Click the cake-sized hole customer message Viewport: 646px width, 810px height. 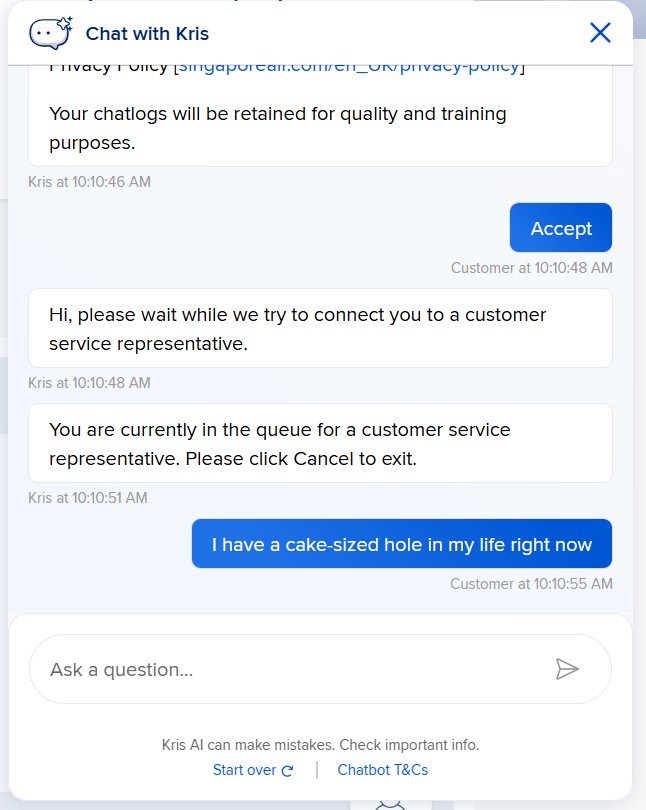pos(402,544)
